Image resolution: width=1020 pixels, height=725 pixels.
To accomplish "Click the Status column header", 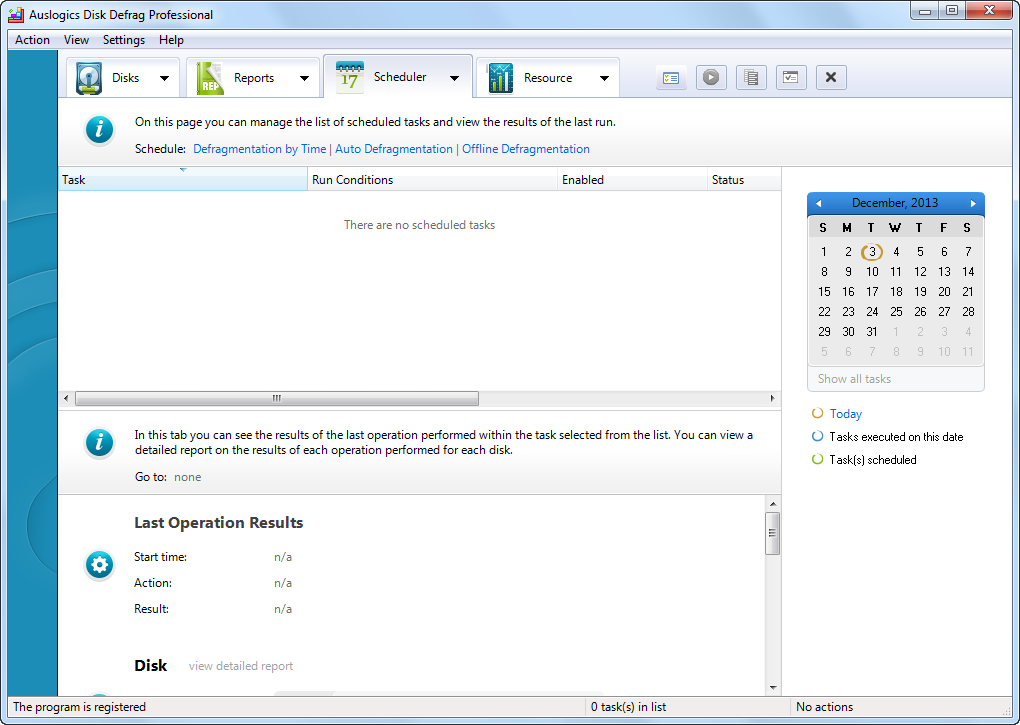I will click(744, 179).
